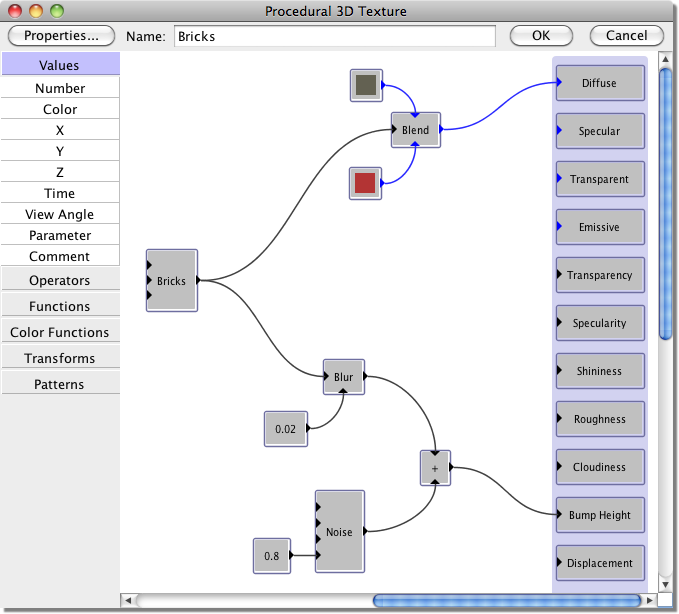Click the vertical scrollbar up arrow
This screenshot has width=679, height=614.
pos(665,59)
